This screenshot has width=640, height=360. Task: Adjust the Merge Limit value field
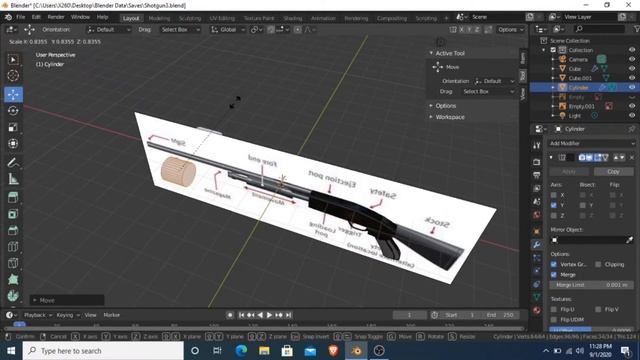tap(592, 285)
